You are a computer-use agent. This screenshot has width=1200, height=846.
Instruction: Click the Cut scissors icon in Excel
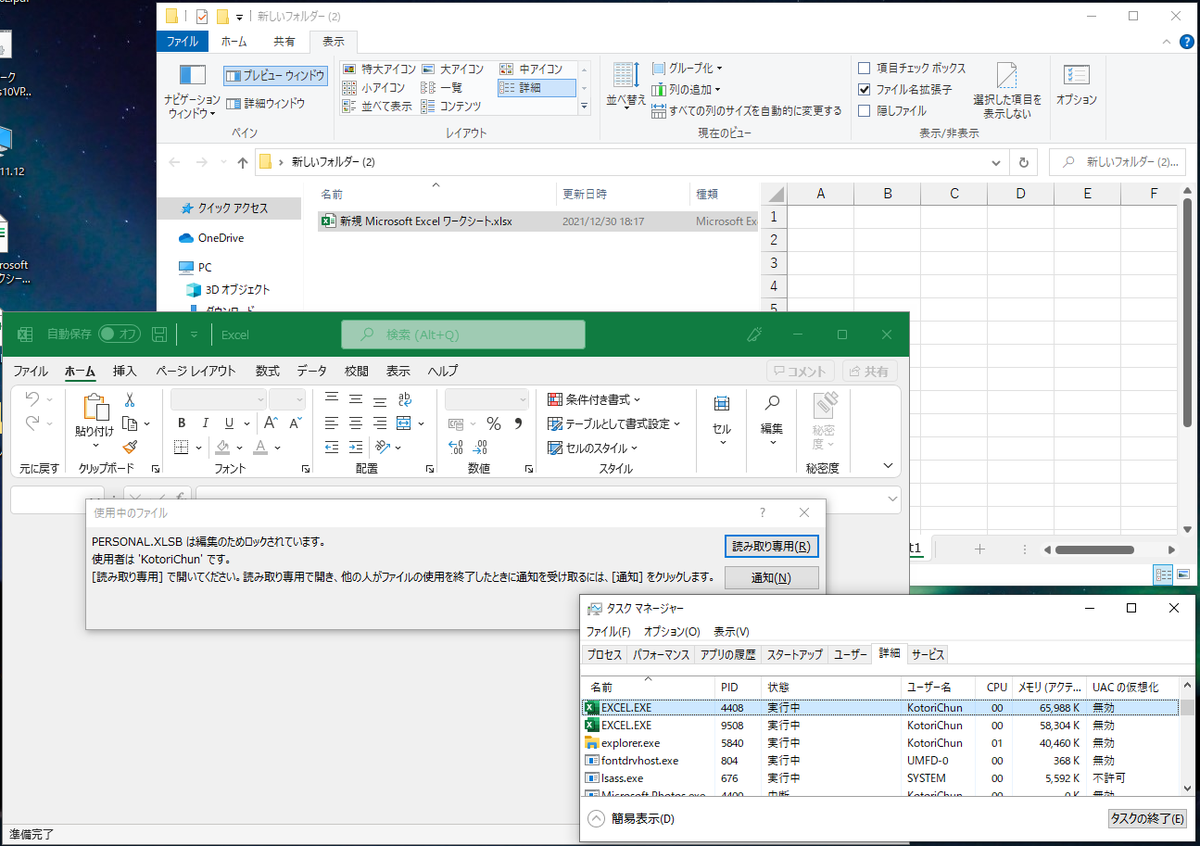click(x=129, y=399)
